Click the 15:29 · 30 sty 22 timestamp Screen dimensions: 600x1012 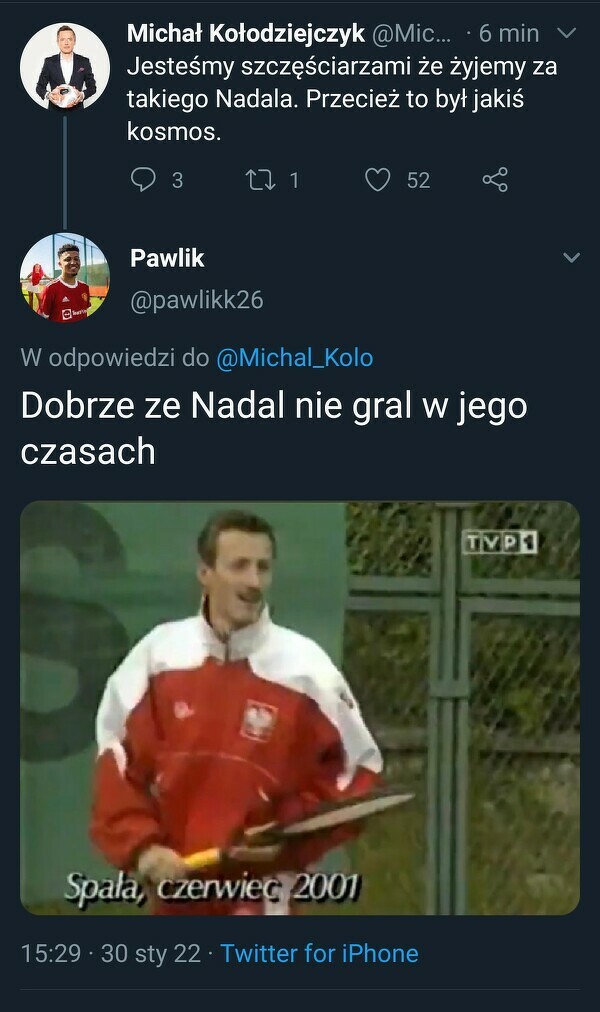click(110, 953)
